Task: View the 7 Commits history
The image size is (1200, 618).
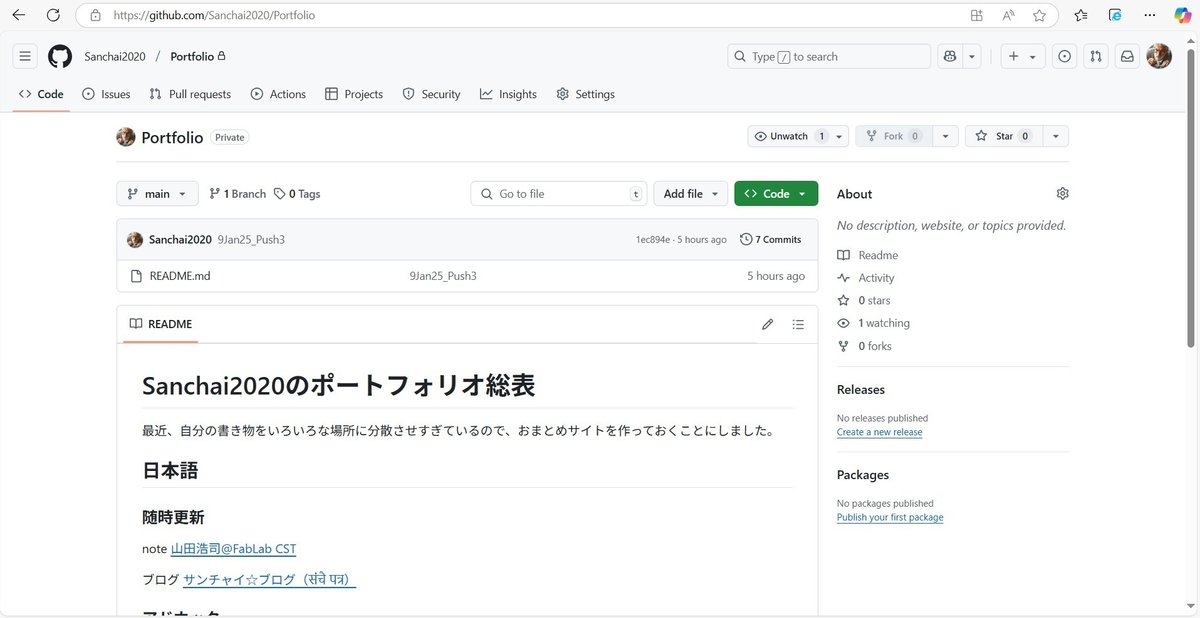Action: [x=770, y=239]
